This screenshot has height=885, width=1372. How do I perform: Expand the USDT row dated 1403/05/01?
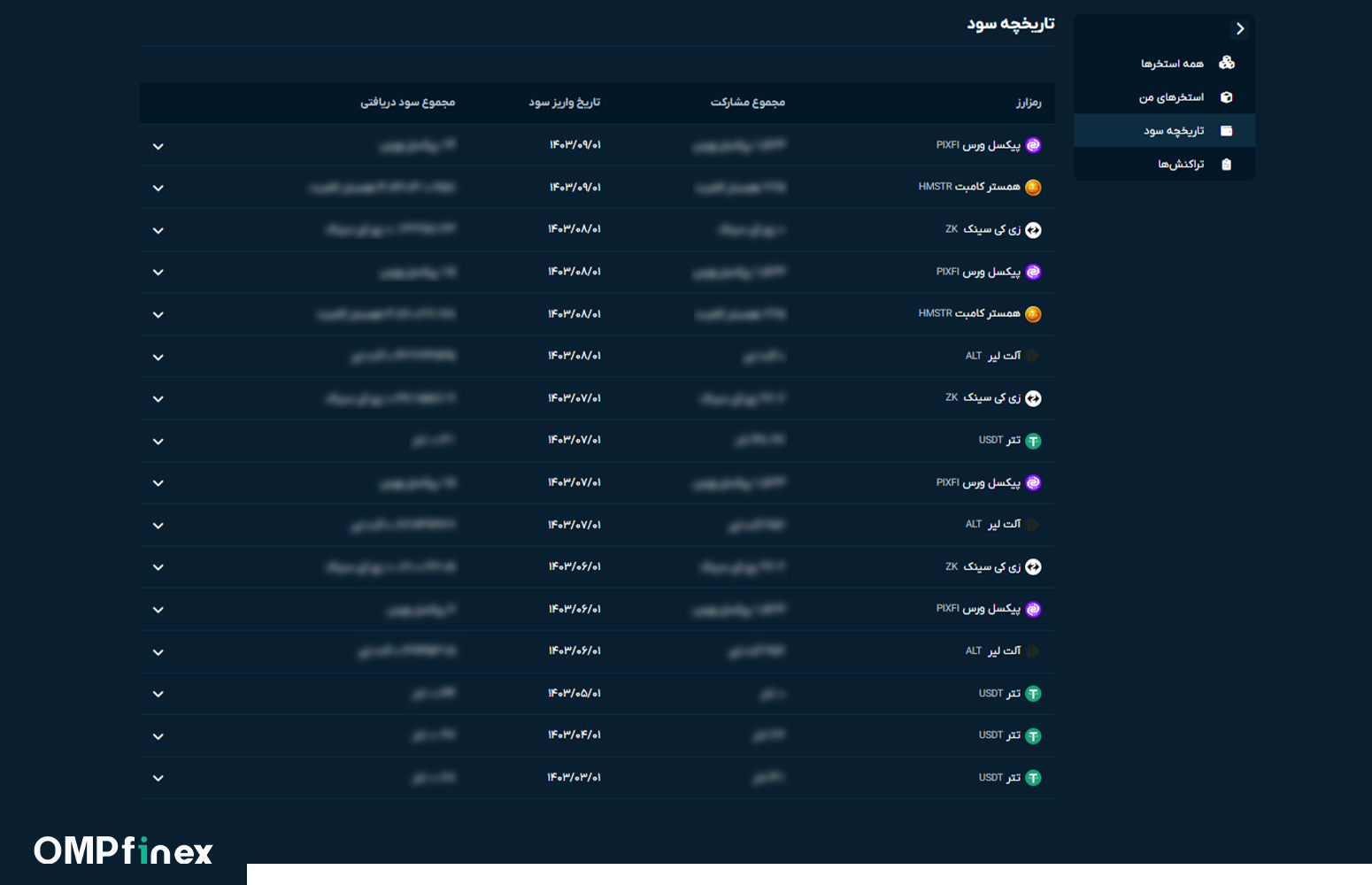(158, 694)
